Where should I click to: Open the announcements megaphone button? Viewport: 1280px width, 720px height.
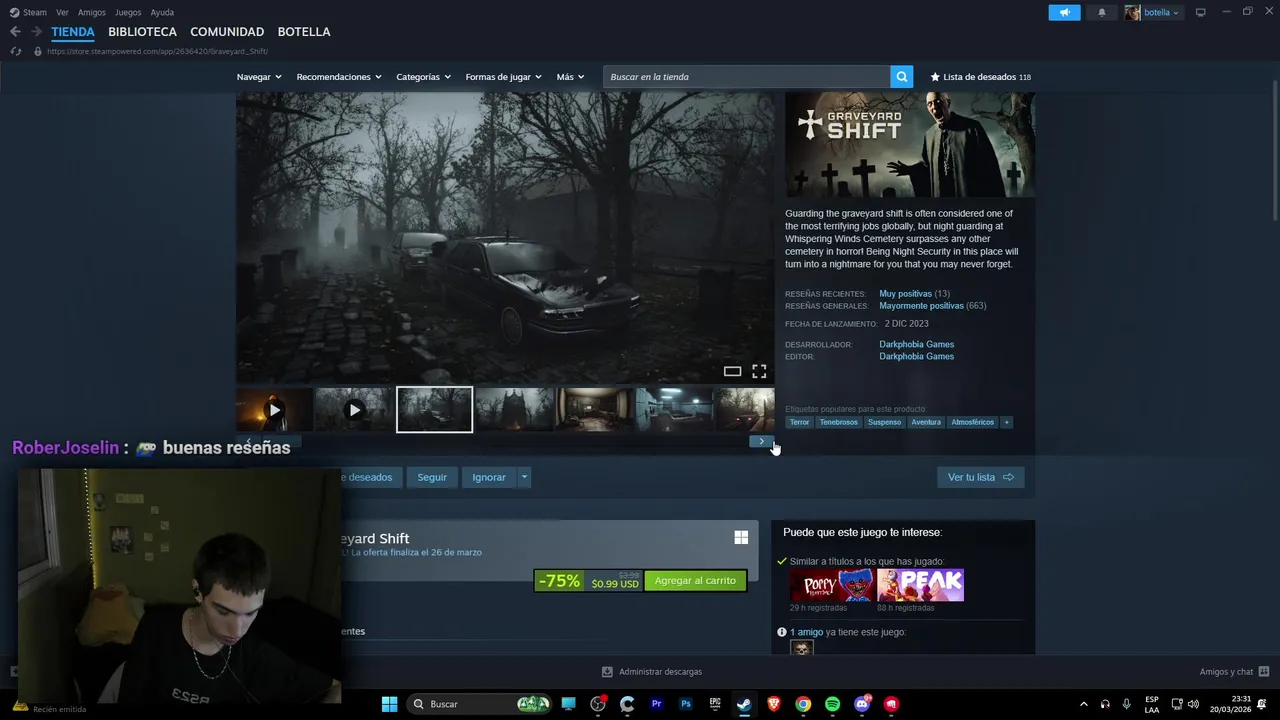pos(1064,12)
